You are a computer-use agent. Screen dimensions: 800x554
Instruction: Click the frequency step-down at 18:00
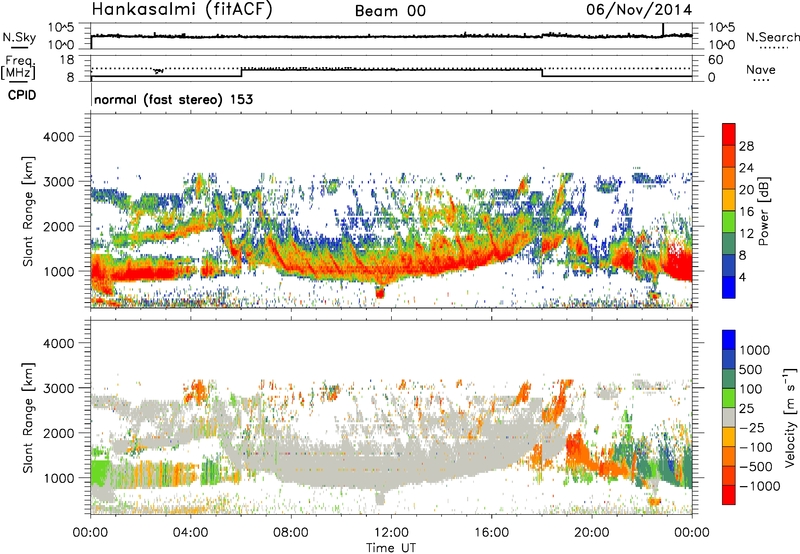(x=542, y=72)
